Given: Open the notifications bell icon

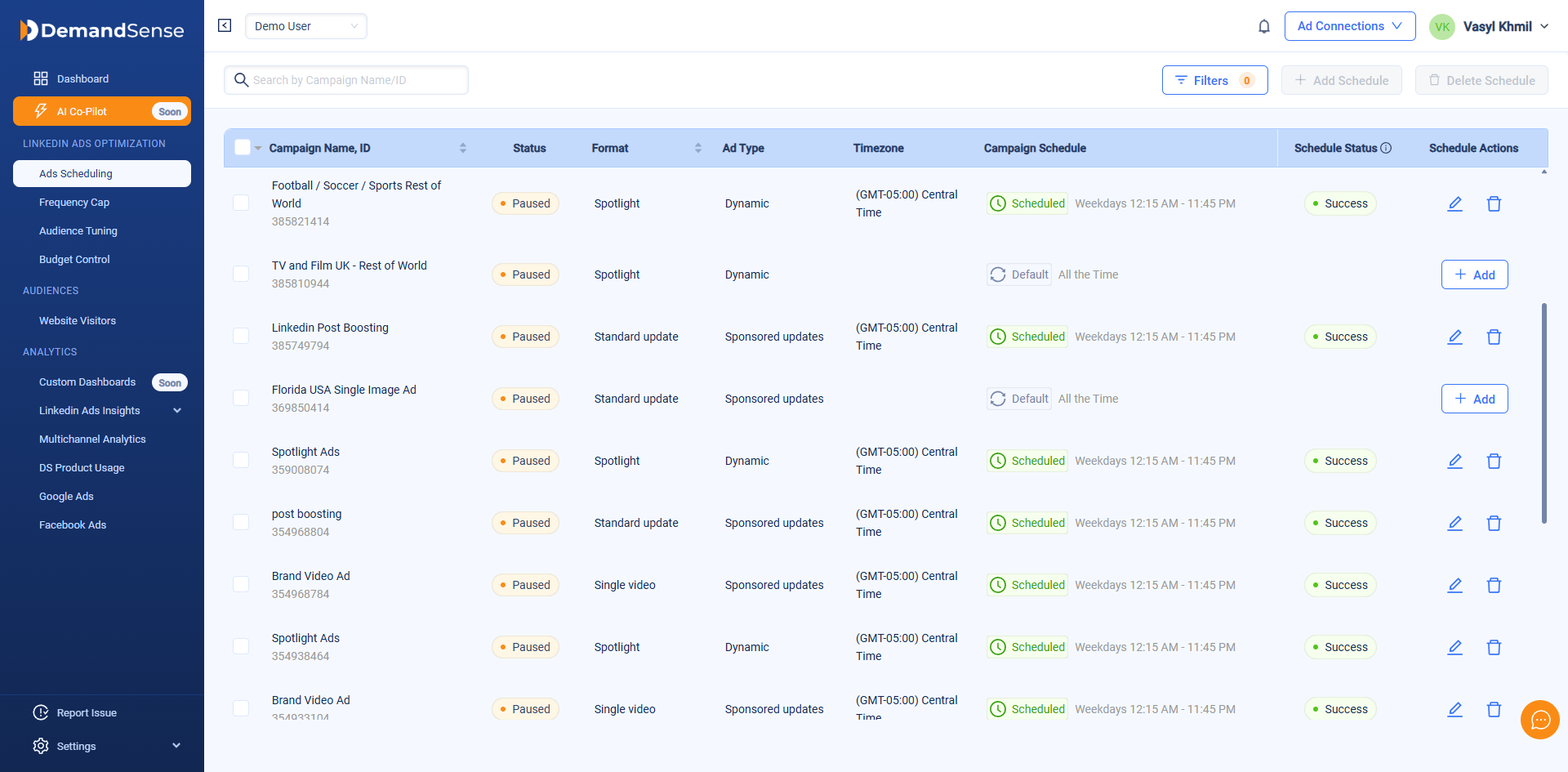Looking at the screenshot, I should coord(1264,26).
